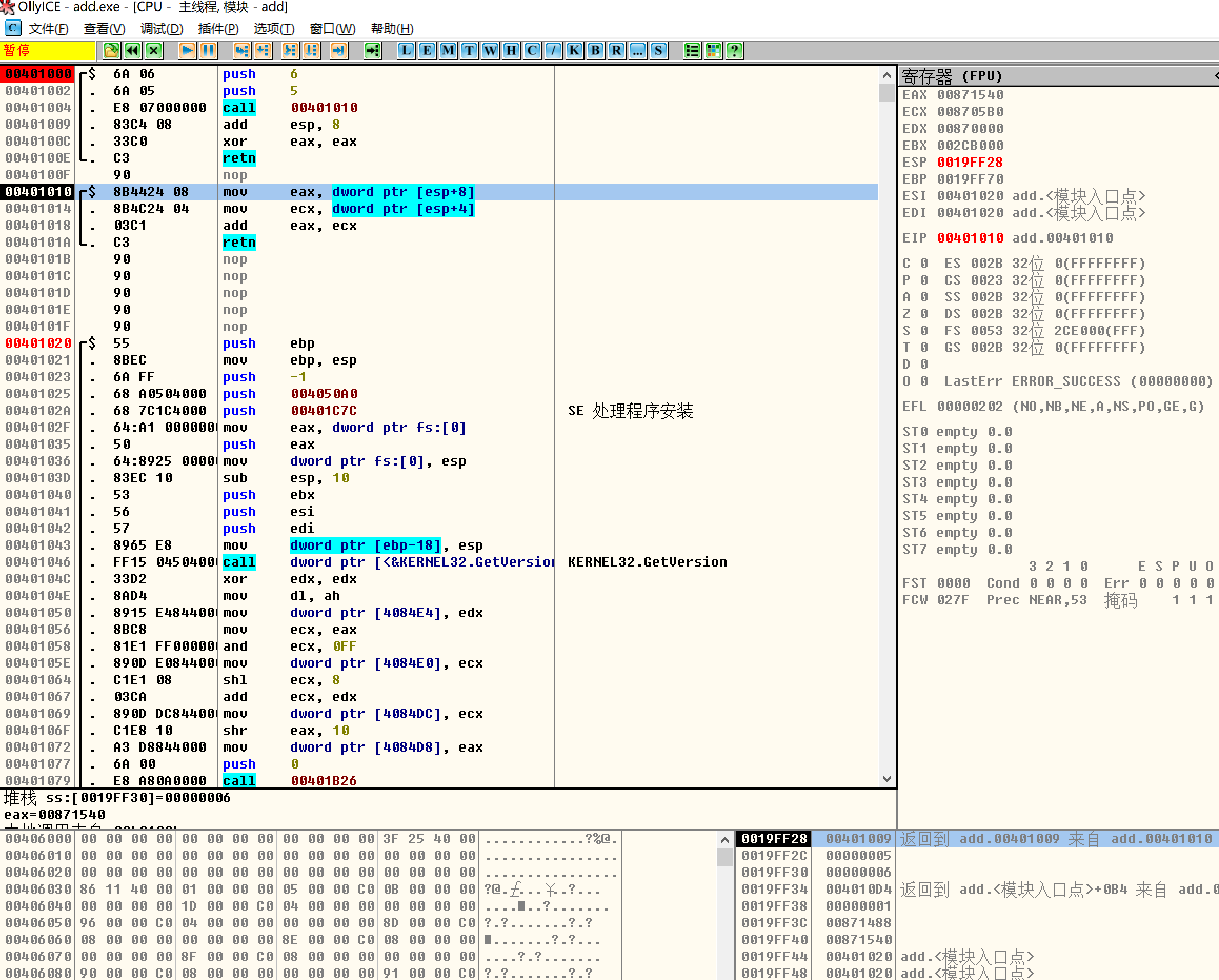Toggle the D direction flag value
Viewport: 1219px width, 980px height.
point(924,364)
